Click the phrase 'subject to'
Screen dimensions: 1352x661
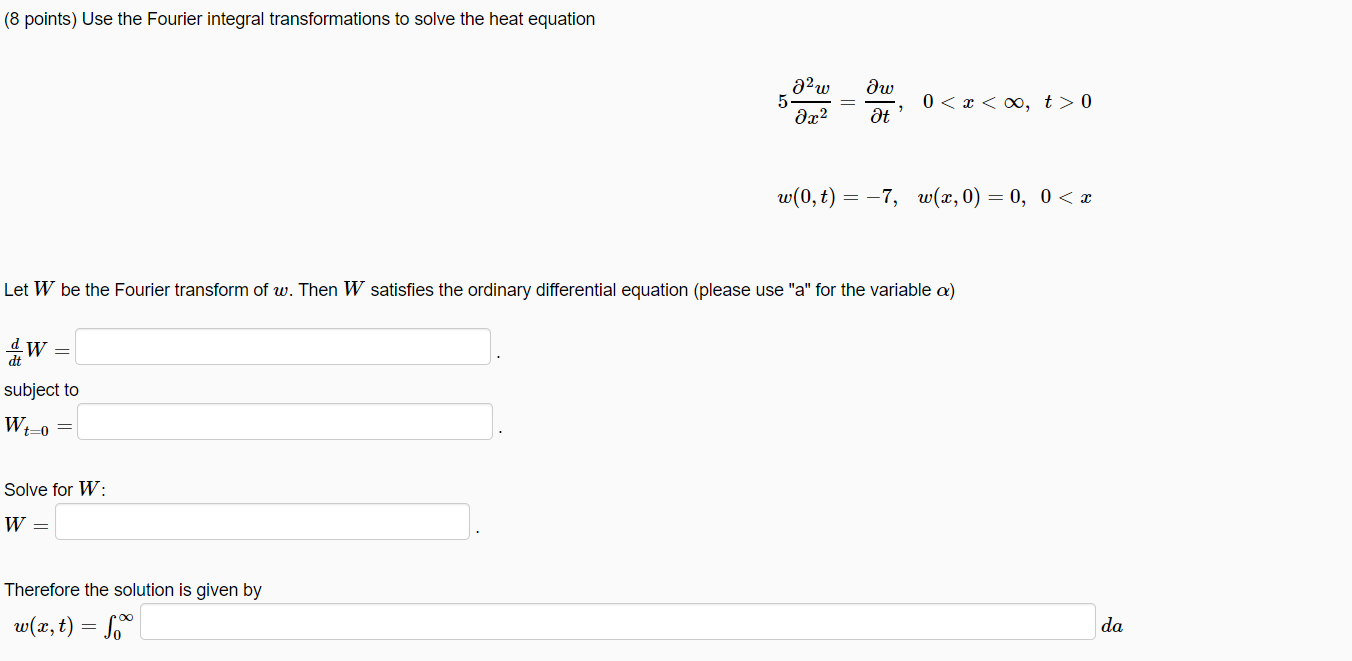40,390
